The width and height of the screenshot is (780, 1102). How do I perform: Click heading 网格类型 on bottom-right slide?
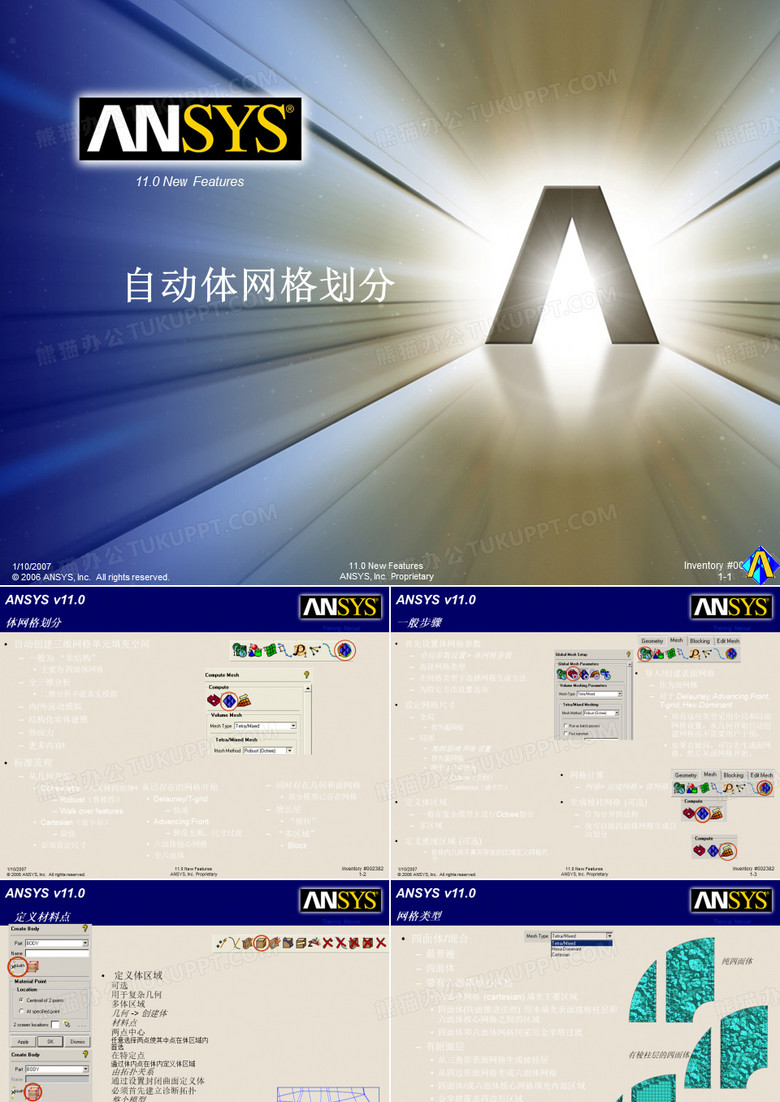[420, 916]
